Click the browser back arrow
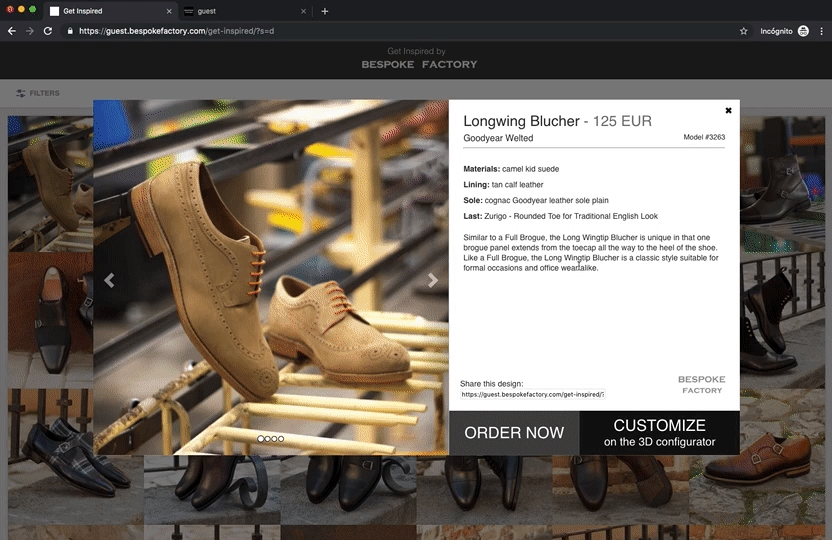Viewport: 832px width, 540px height. tap(12, 31)
